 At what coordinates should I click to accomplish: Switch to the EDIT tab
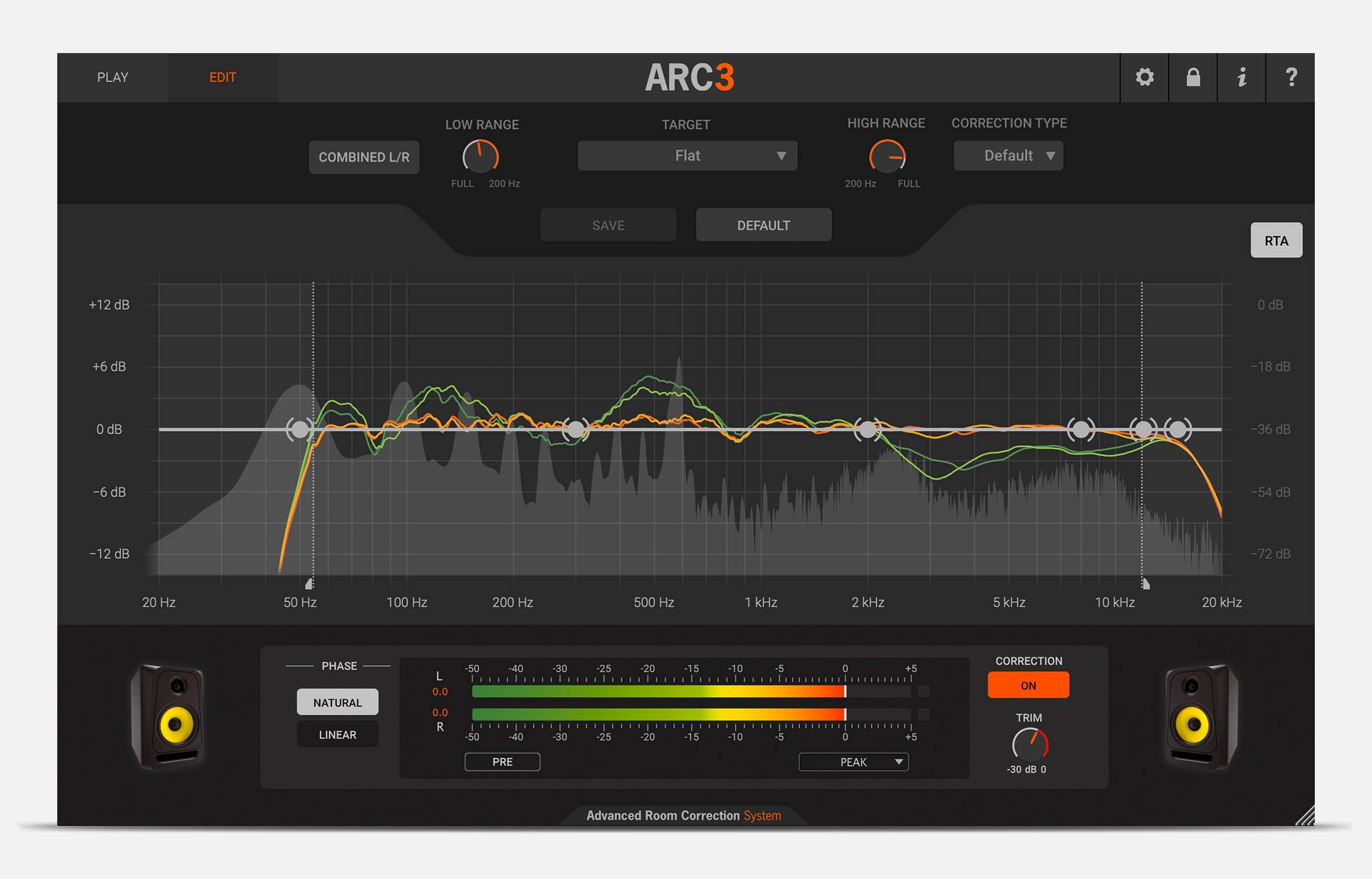pyautogui.click(x=223, y=77)
